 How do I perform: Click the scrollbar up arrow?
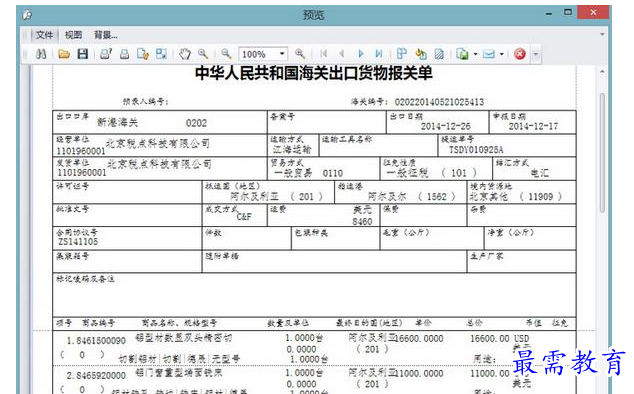602,72
